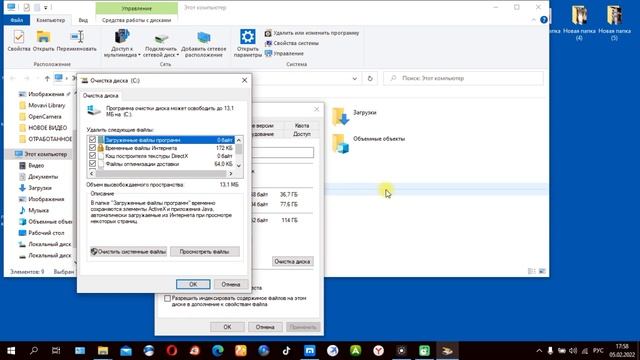The height and width of the screenshot is (360, 640).
Task: Open the Загрузки folder icon in Explorer
Action: coord(340,116)
